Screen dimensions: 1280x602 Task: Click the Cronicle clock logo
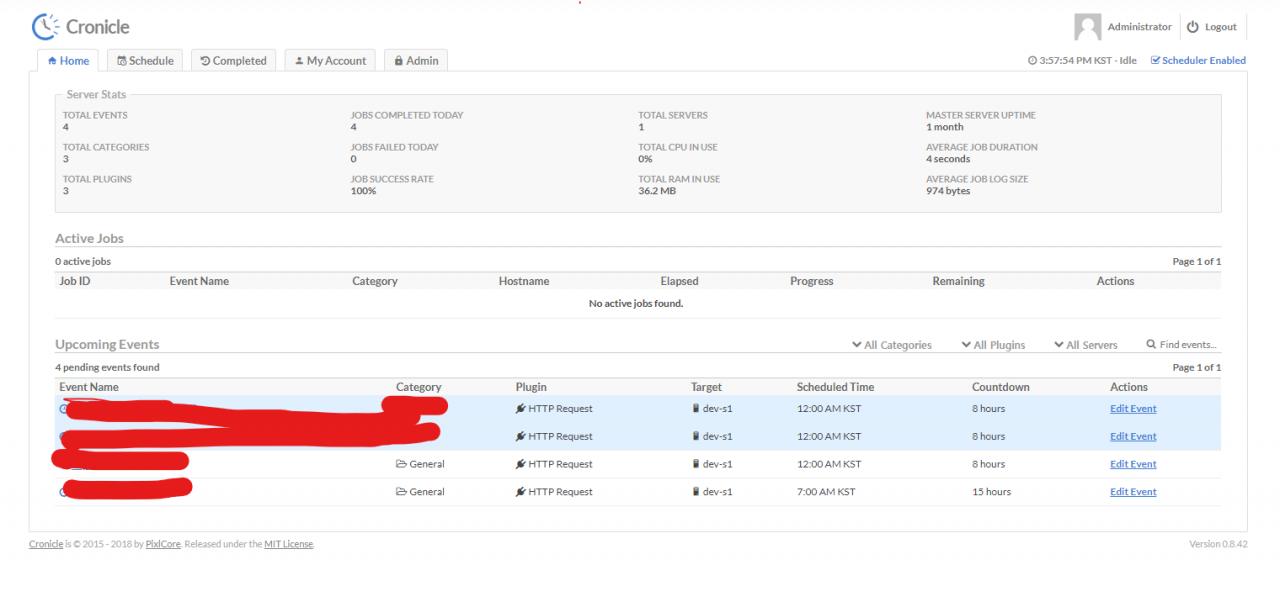pos(46,27)
